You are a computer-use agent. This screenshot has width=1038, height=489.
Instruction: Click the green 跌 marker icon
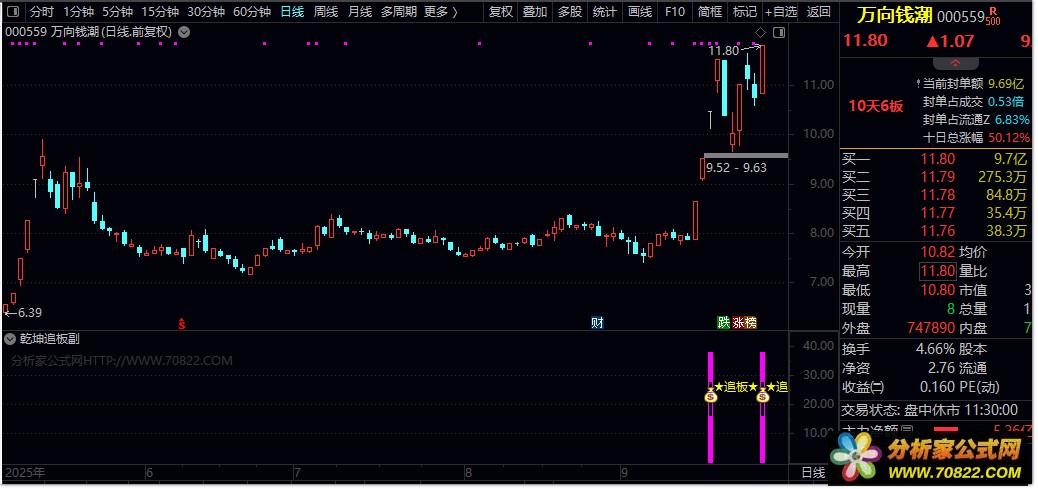[x=724, y=323]
